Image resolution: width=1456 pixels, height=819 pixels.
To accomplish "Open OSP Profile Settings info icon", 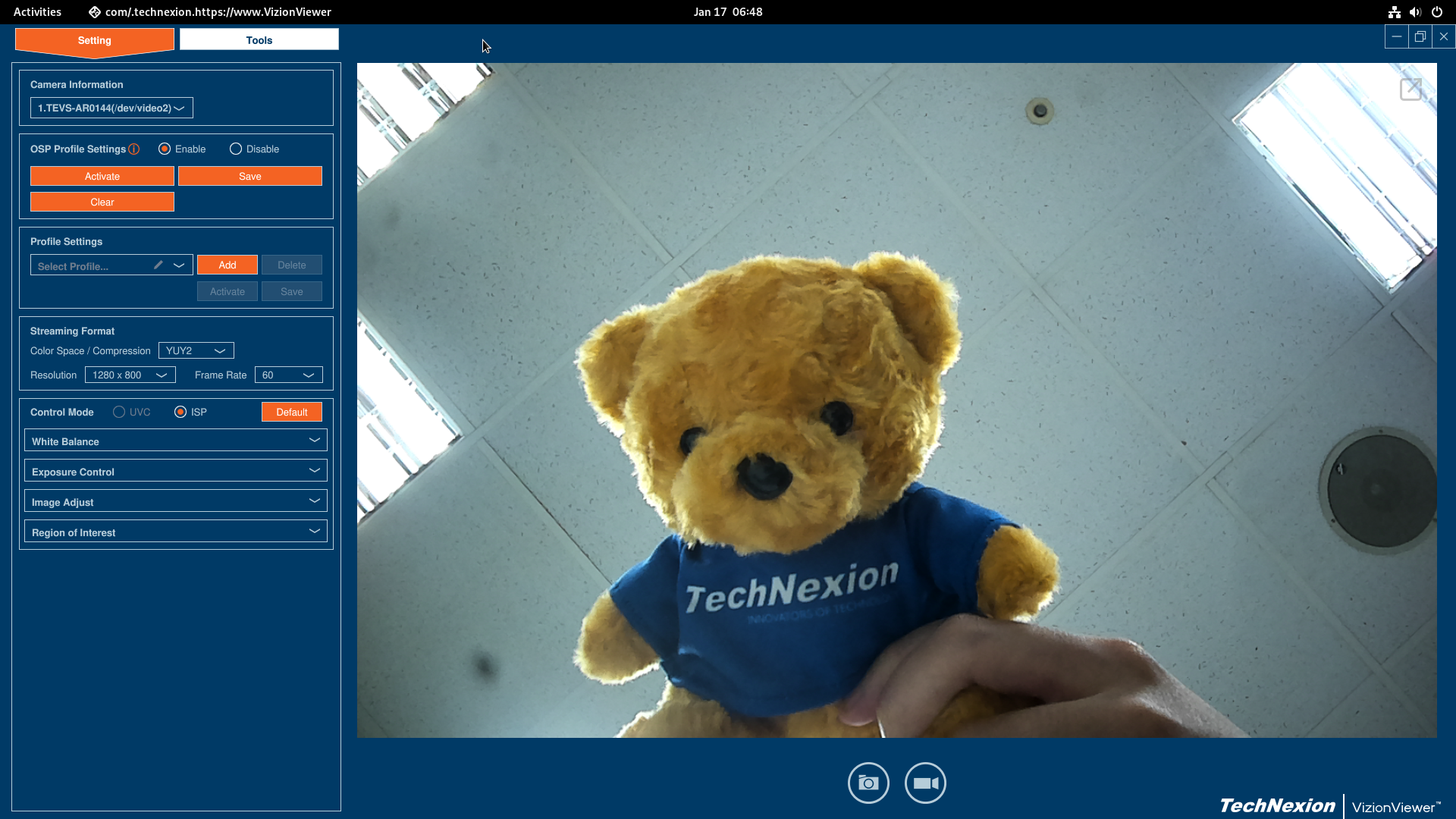I will (134, 149).
